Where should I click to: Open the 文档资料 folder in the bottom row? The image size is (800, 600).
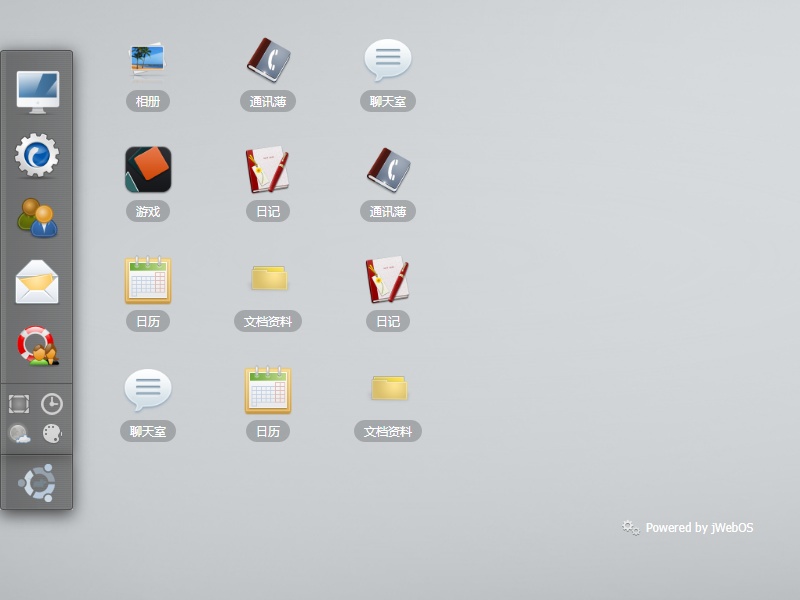(x=388, y=389)
